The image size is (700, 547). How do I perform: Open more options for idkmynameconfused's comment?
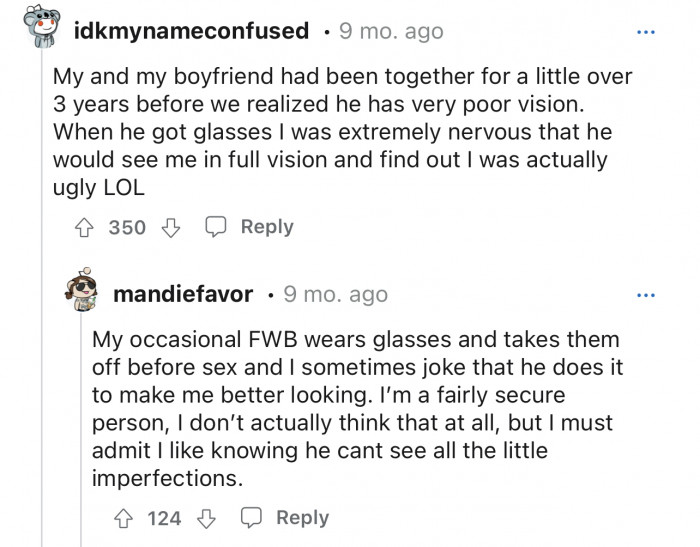(646, 31)
